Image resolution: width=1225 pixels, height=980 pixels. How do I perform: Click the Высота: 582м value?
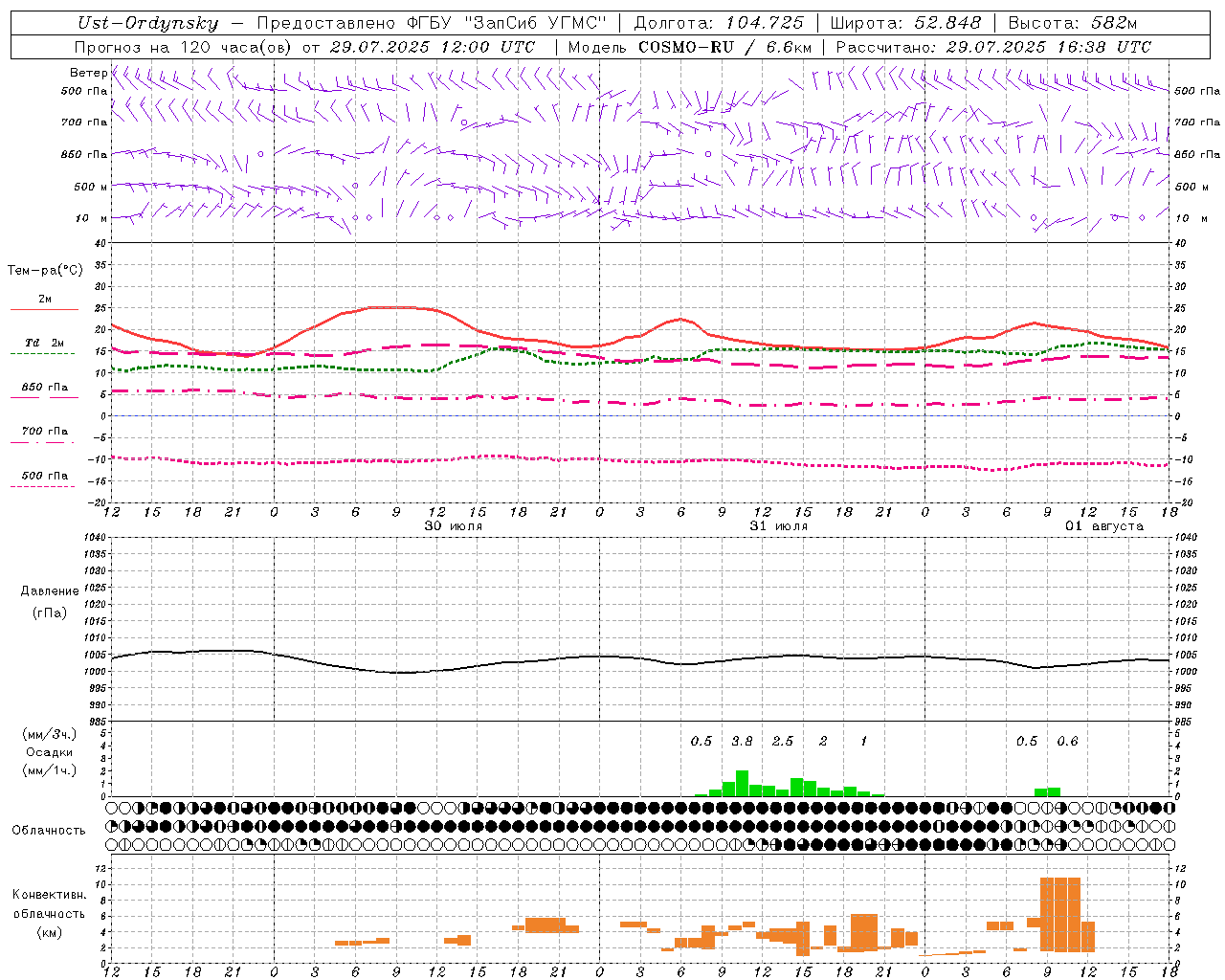1073,23
